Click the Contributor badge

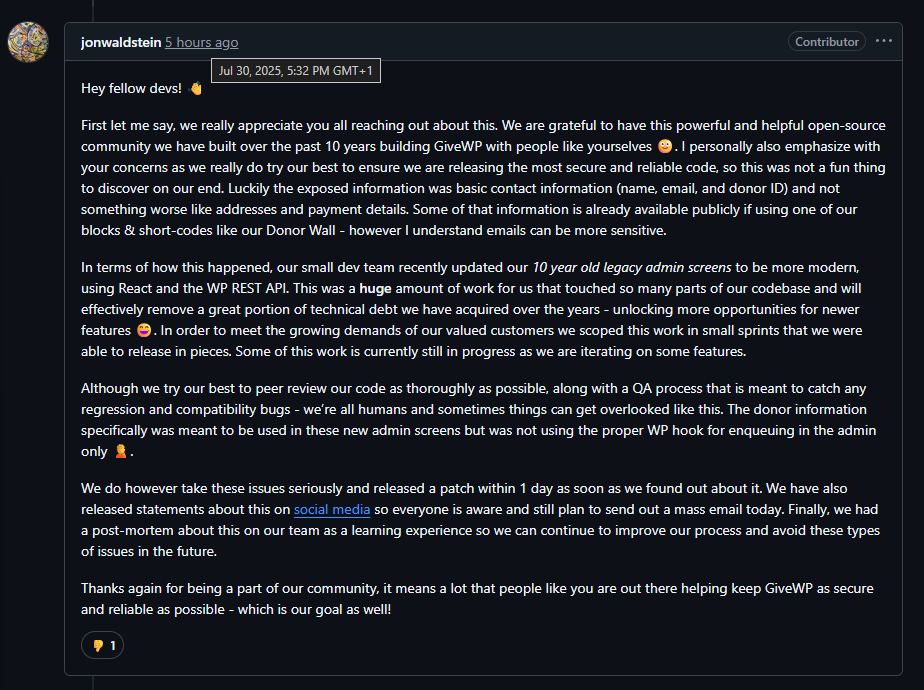(x=827, y=42)
